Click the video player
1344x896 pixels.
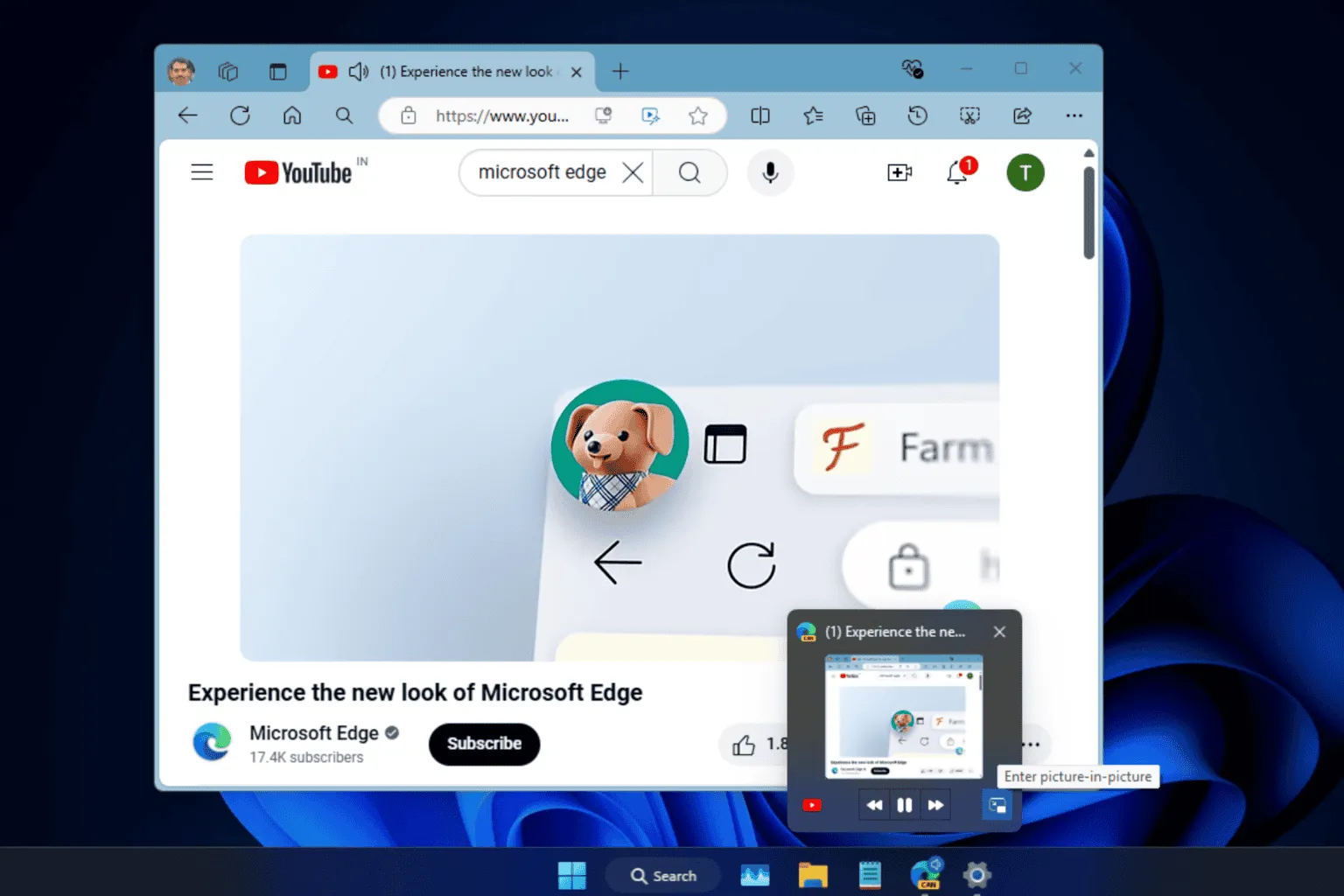pyautogui.click(x=619, y=447)
